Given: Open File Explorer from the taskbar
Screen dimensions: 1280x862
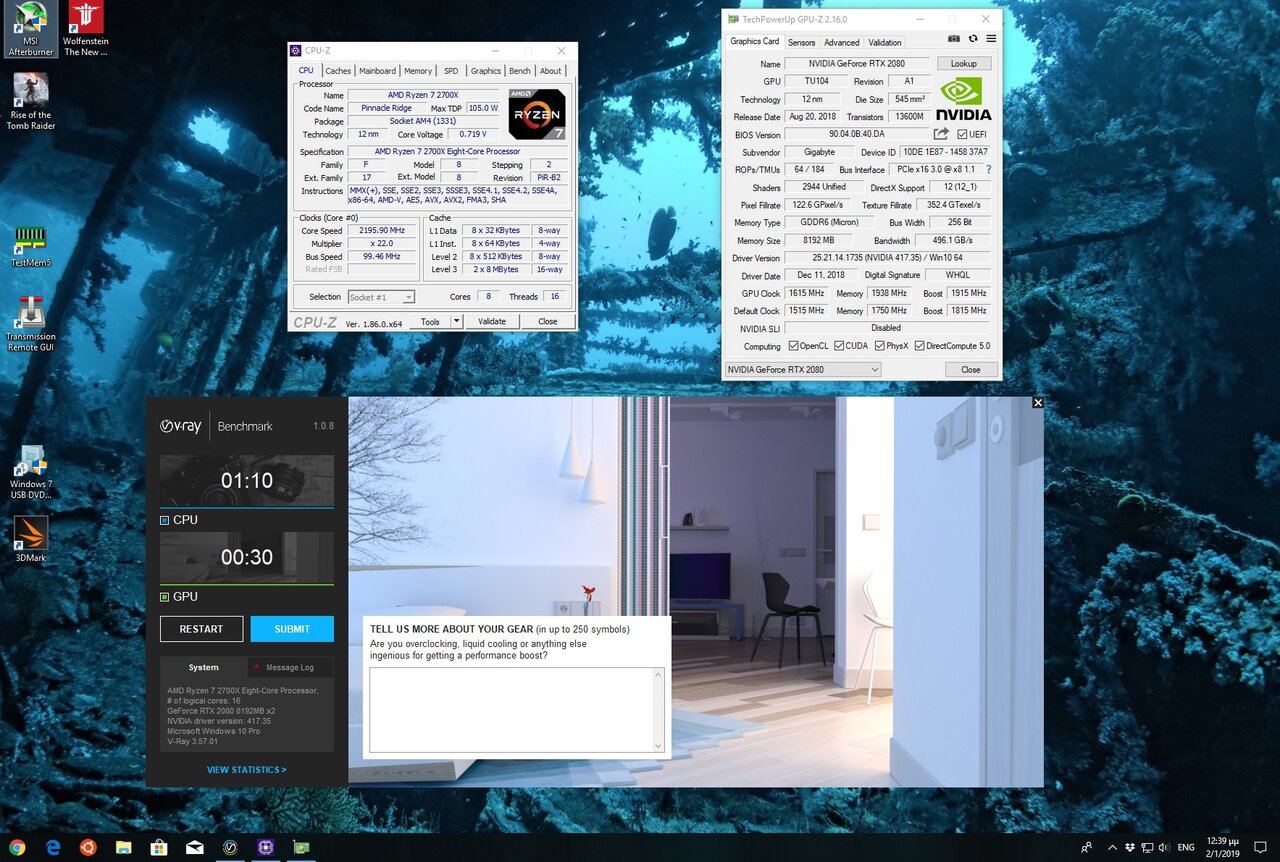Looking at the screenshot, I should pos(124,847).
